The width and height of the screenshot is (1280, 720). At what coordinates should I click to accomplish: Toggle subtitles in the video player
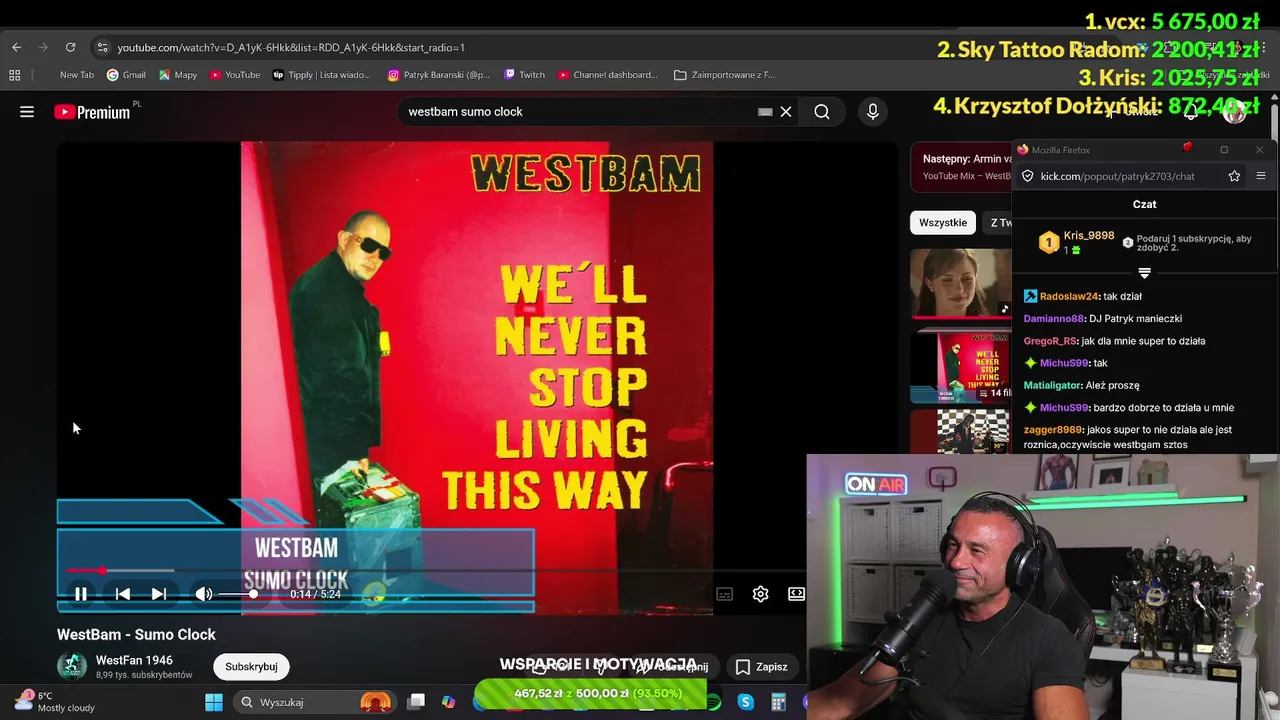725,594
